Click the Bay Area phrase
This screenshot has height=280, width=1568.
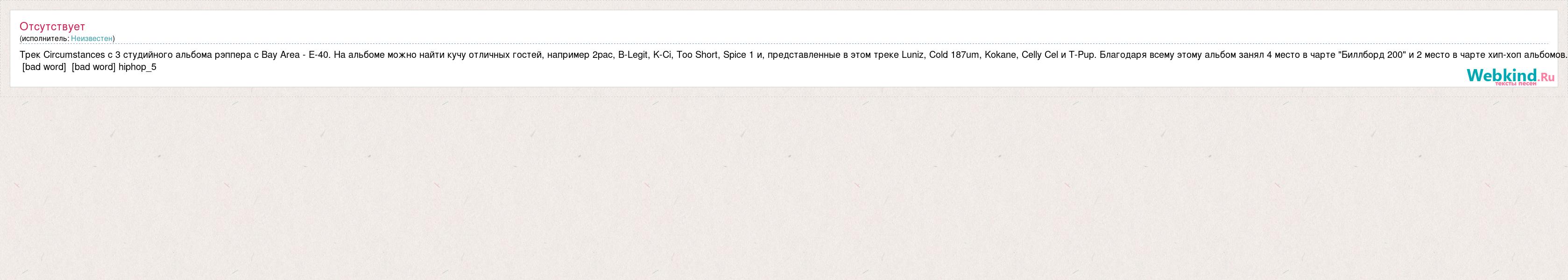(x=281, y=55)
